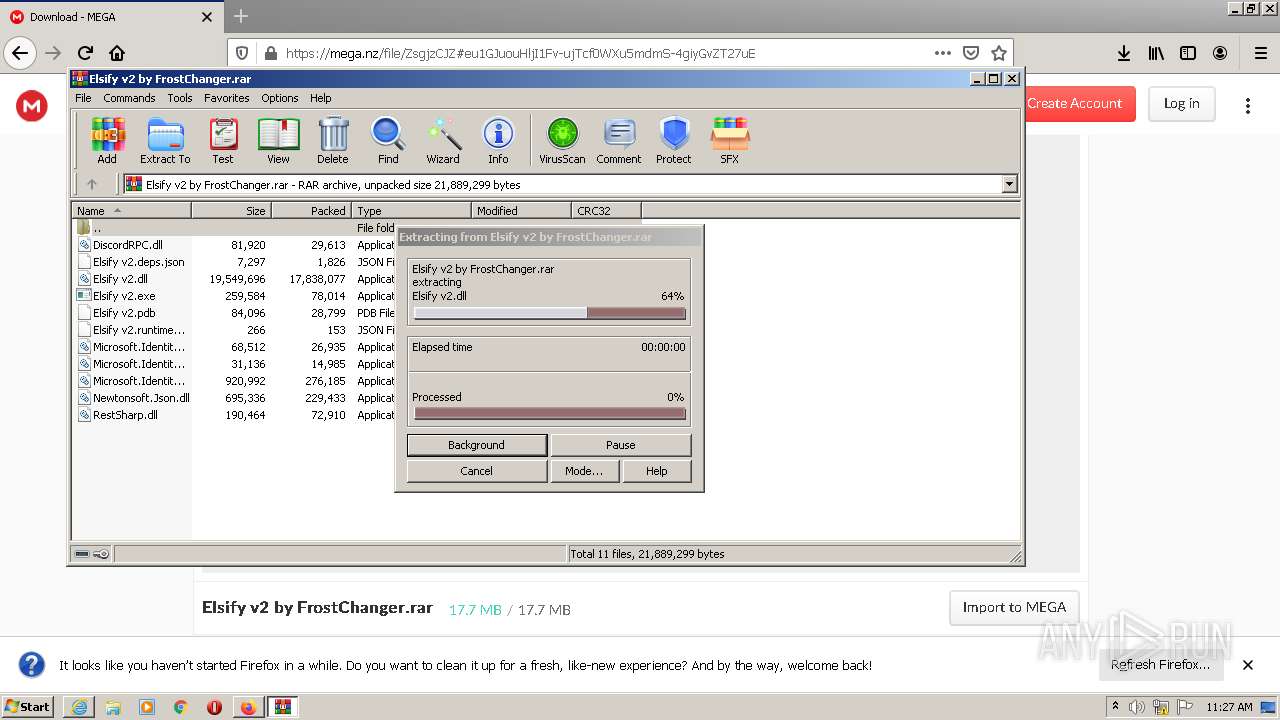
Task: Open Internet Explorer from taskbar
Action: 79,707
